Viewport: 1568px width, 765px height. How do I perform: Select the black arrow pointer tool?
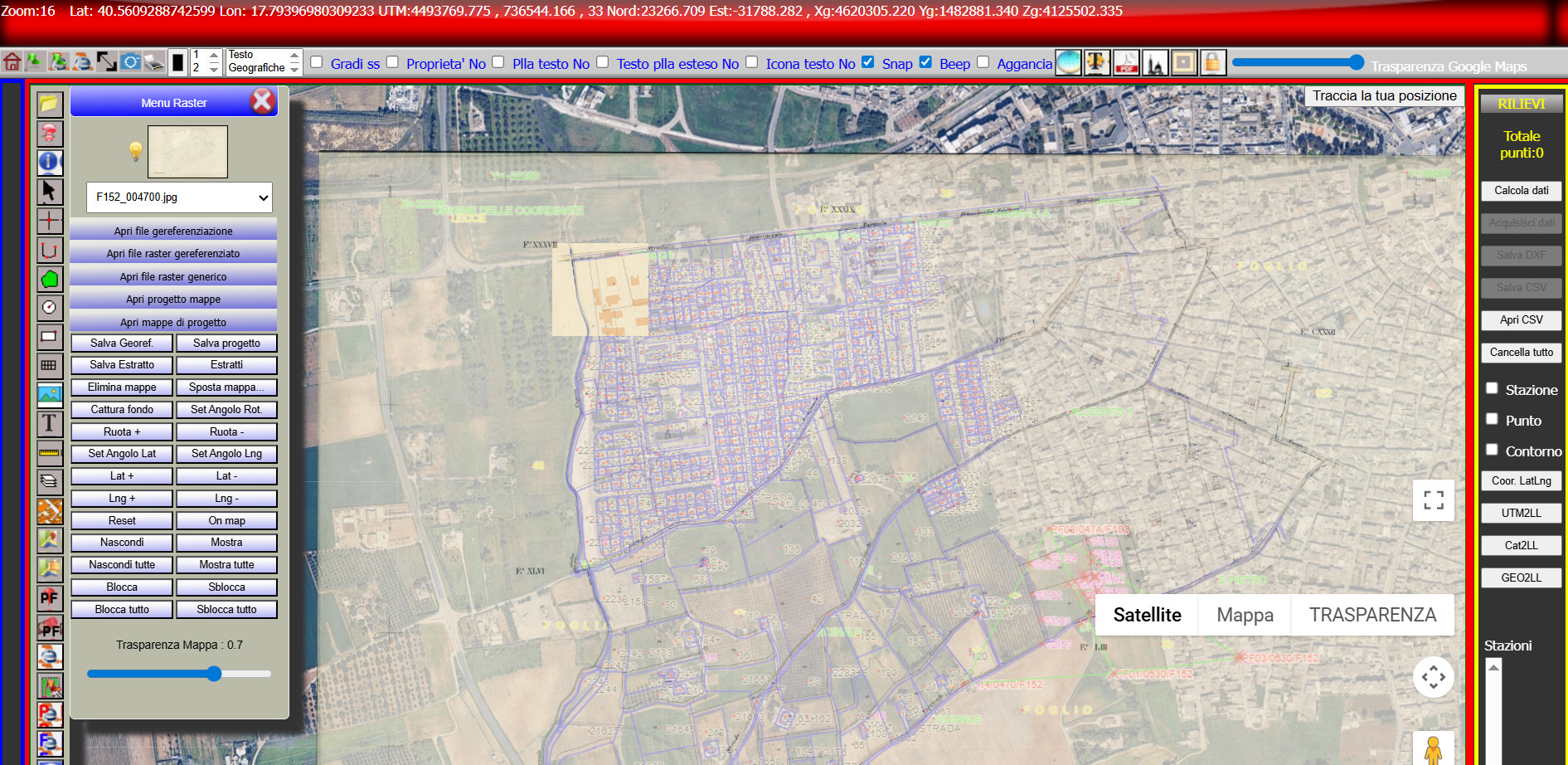coord(49,191)
